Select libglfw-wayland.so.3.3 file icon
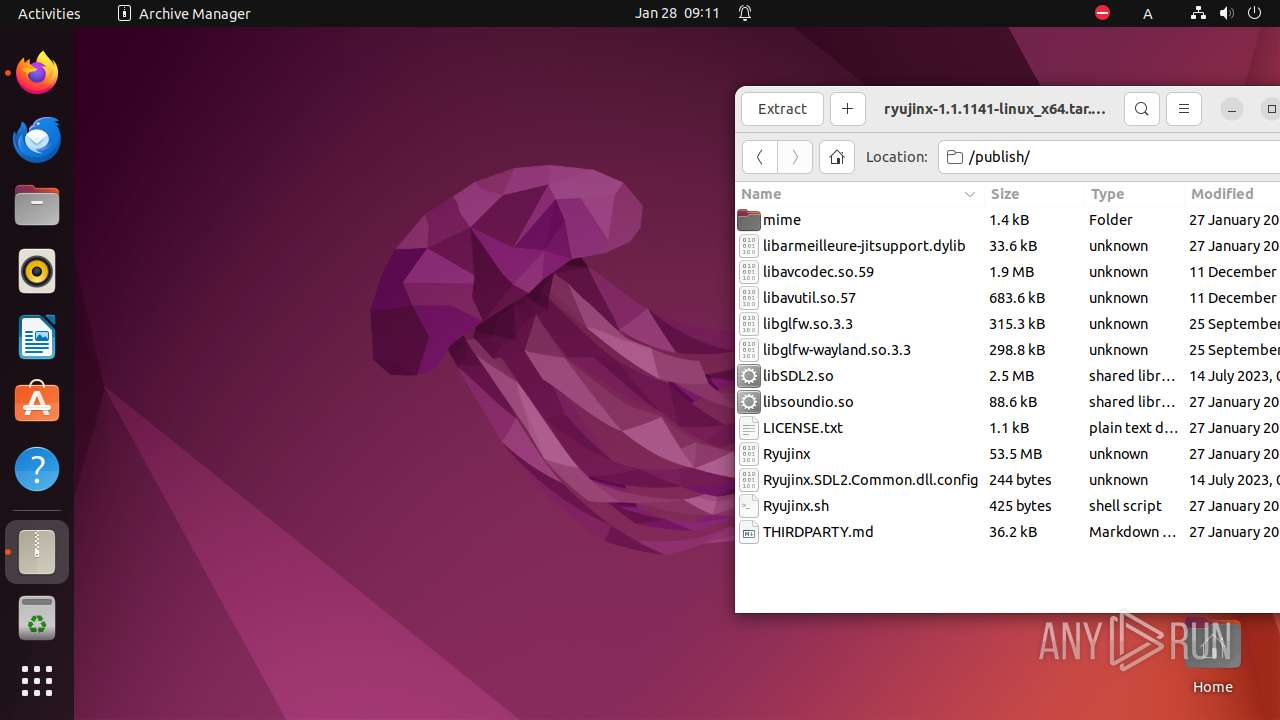 point(749,350)
